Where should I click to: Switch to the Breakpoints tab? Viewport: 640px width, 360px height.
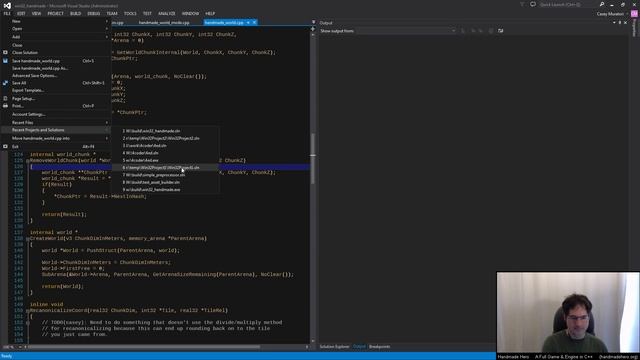[x=380, y=347]
